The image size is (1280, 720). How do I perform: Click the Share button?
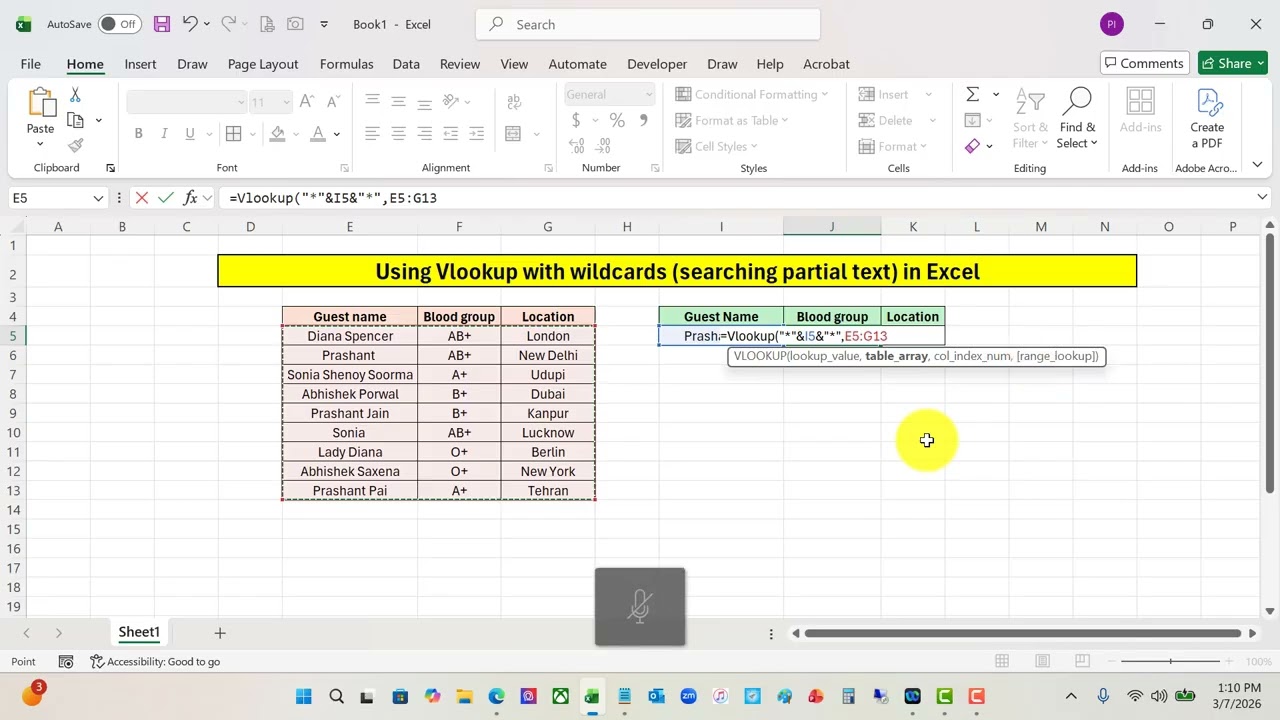[x=1233, y=63]
